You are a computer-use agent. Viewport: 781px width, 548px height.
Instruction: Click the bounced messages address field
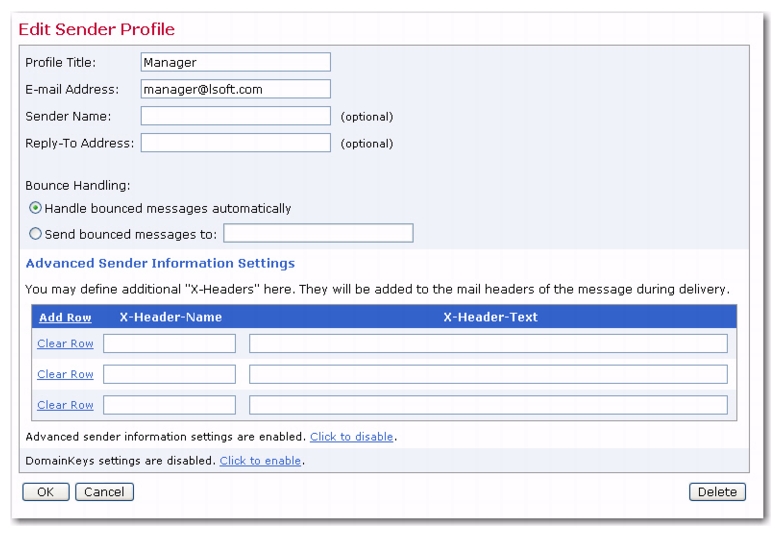318,233
